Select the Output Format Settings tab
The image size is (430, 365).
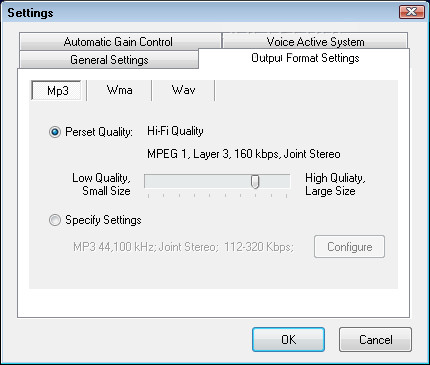click(x=305, y=58)
